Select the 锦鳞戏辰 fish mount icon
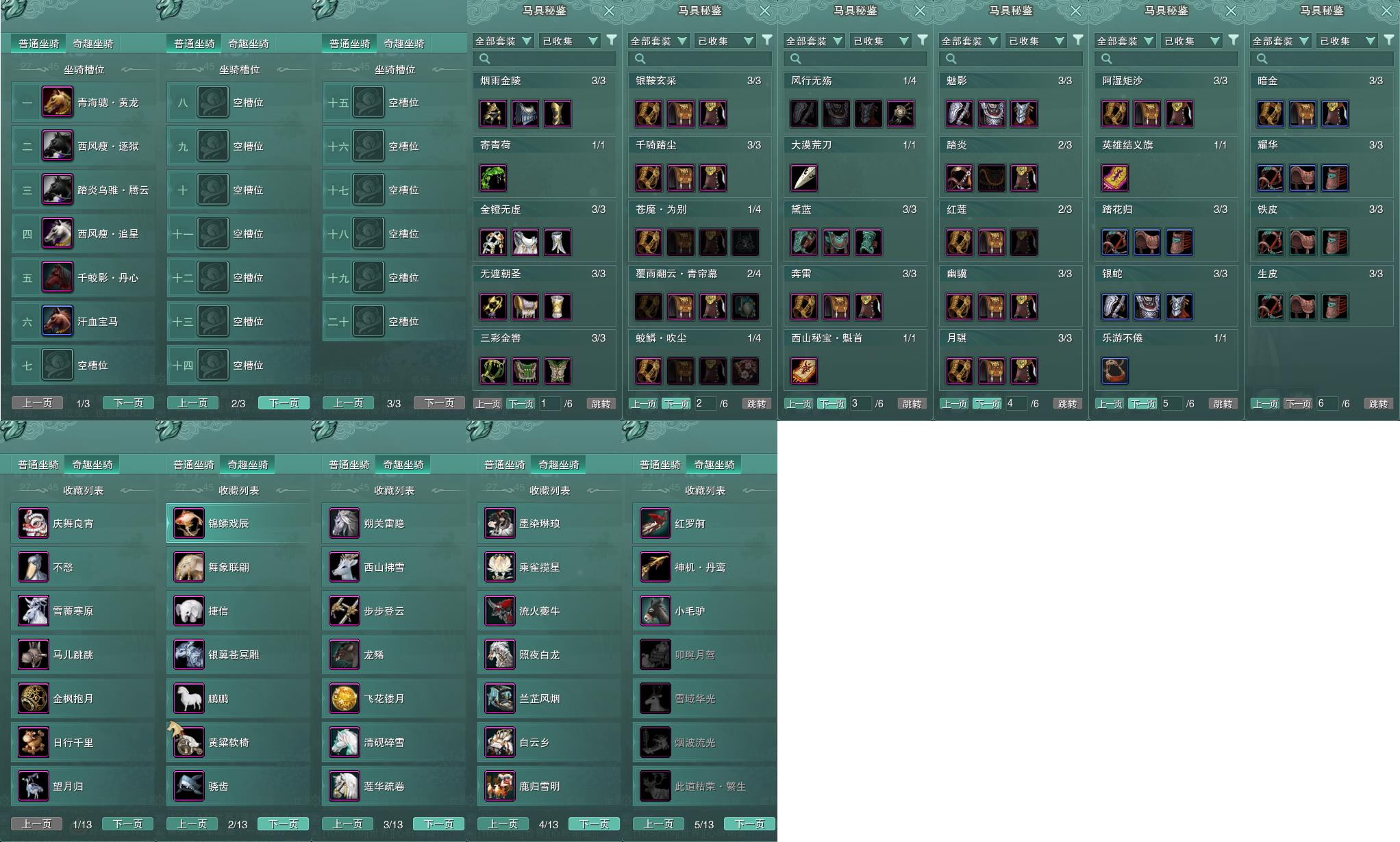This screenshot has width=1400, height=842. (x=188, y=523)
